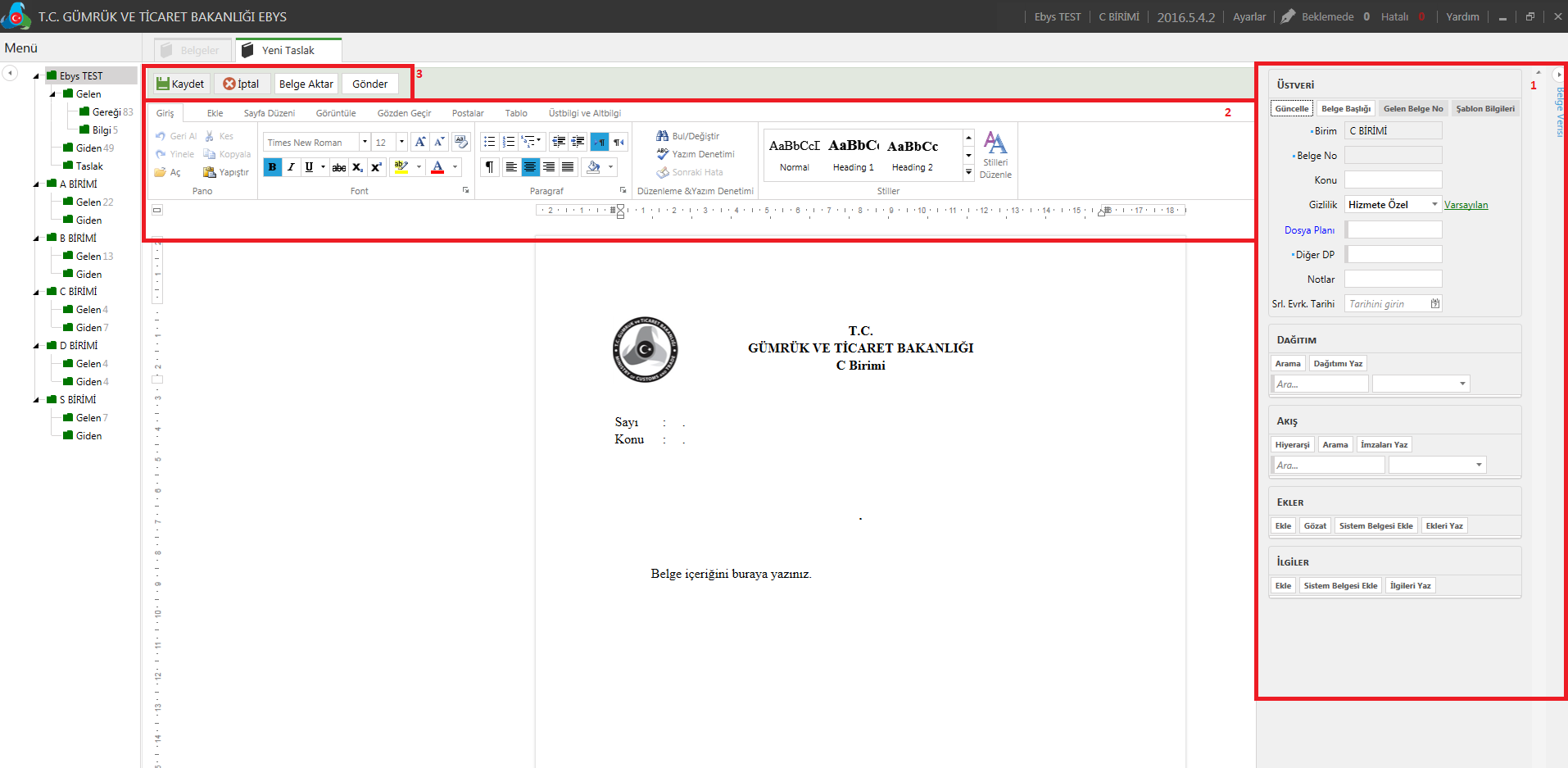
Task: Toggle italic formatting
Action: (x=291, y=167)
